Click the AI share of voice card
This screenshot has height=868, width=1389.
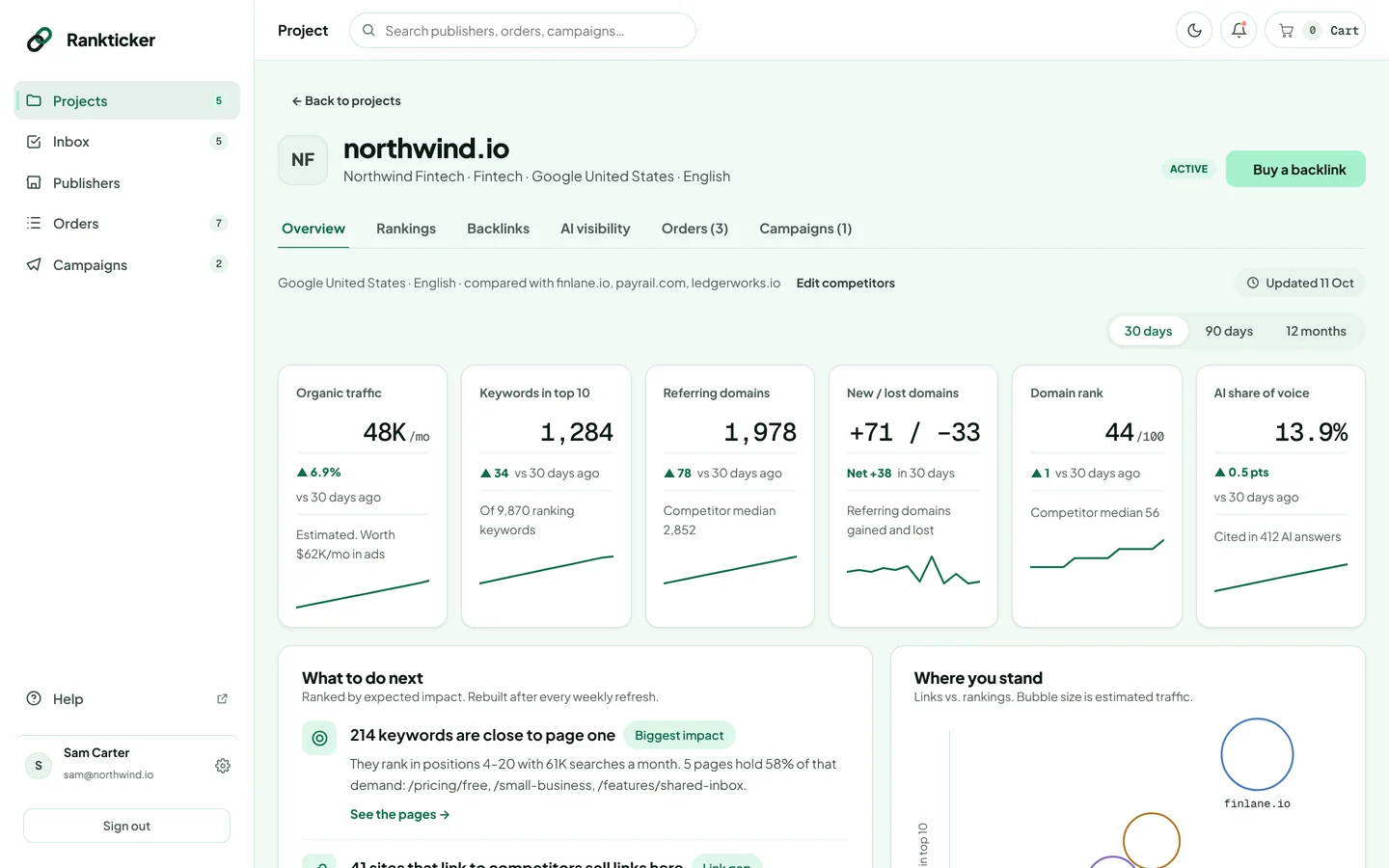(1281, 496)
